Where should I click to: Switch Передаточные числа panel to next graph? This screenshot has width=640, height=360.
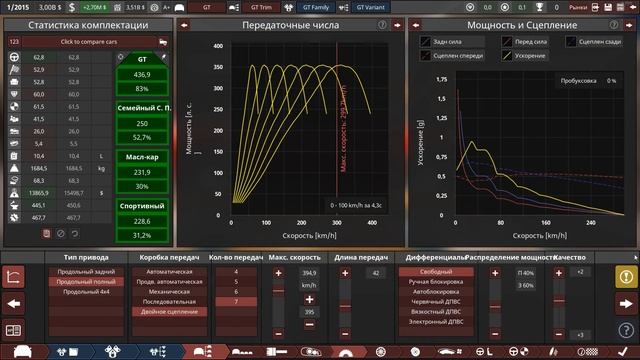397,25
